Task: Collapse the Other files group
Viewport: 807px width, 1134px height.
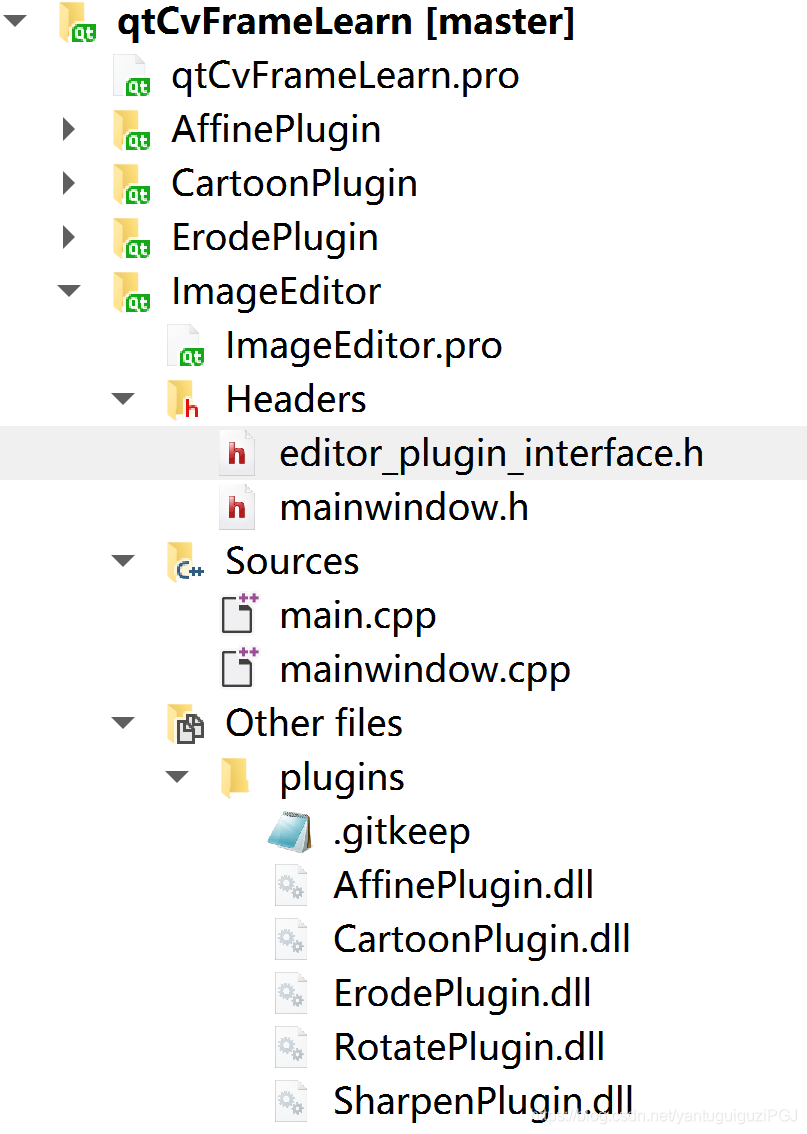Action: (x=123, y=722)
